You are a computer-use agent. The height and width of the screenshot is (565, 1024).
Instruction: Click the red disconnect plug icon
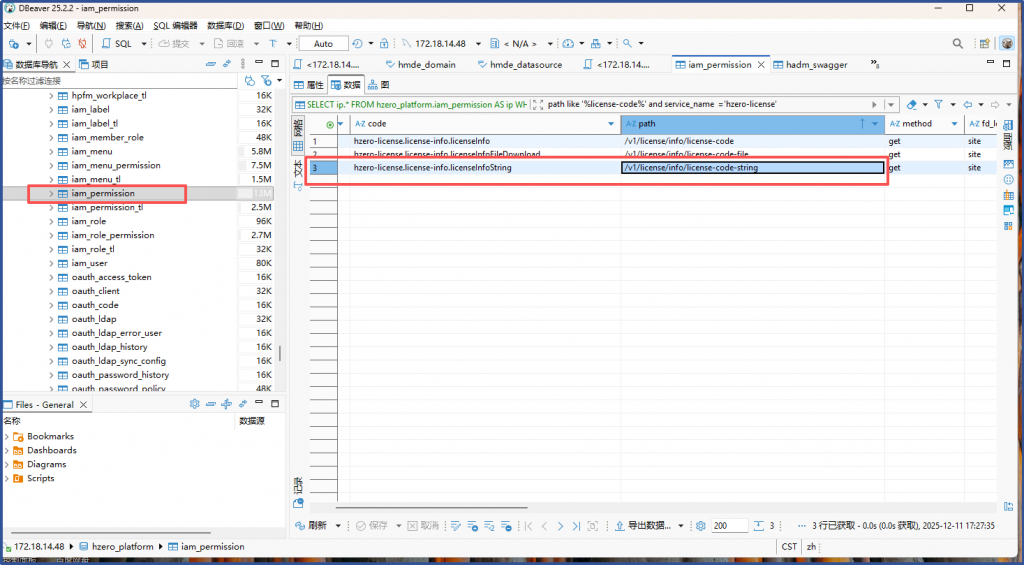tap(82, 44)
